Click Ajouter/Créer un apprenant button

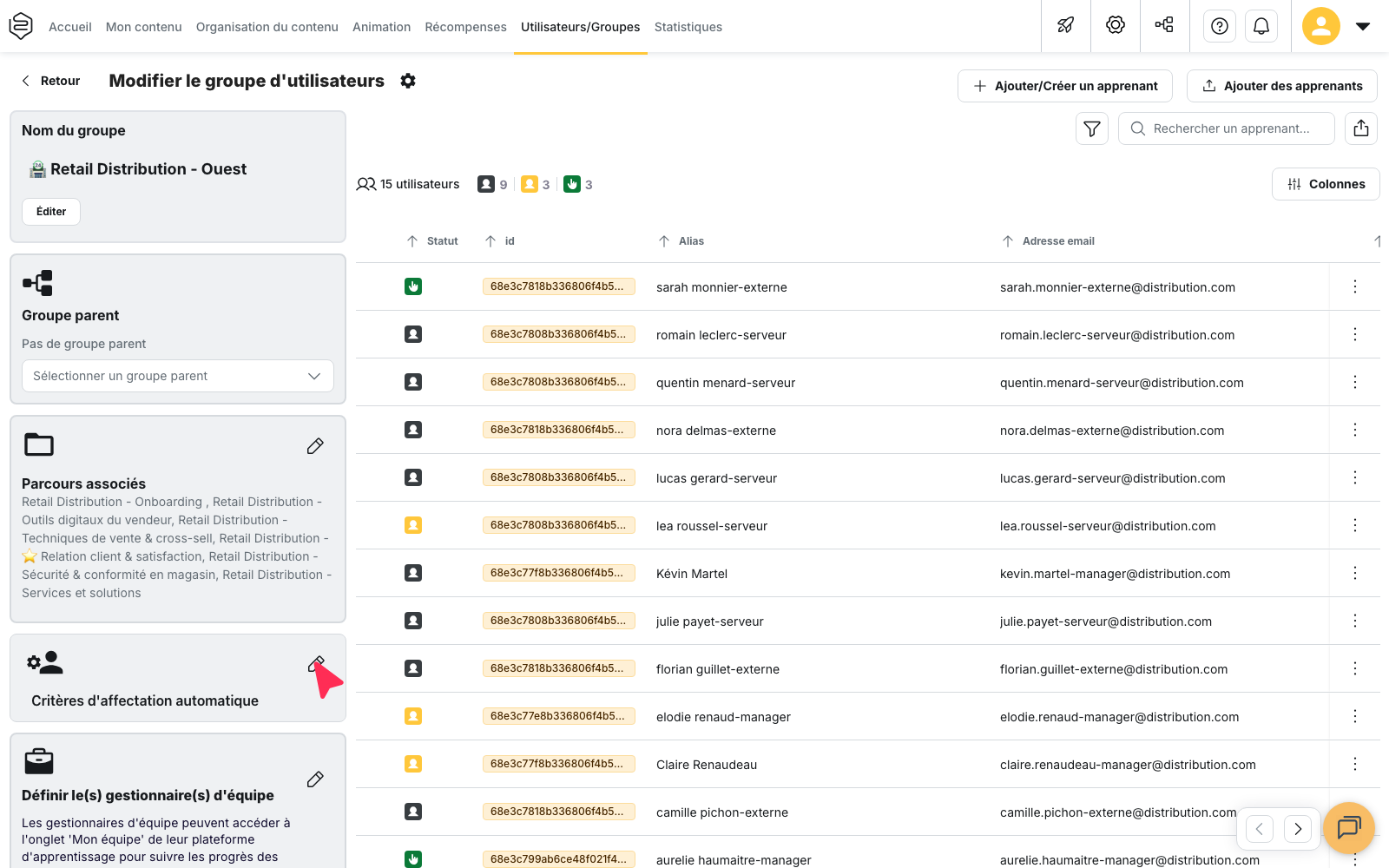click(1065, 86)
